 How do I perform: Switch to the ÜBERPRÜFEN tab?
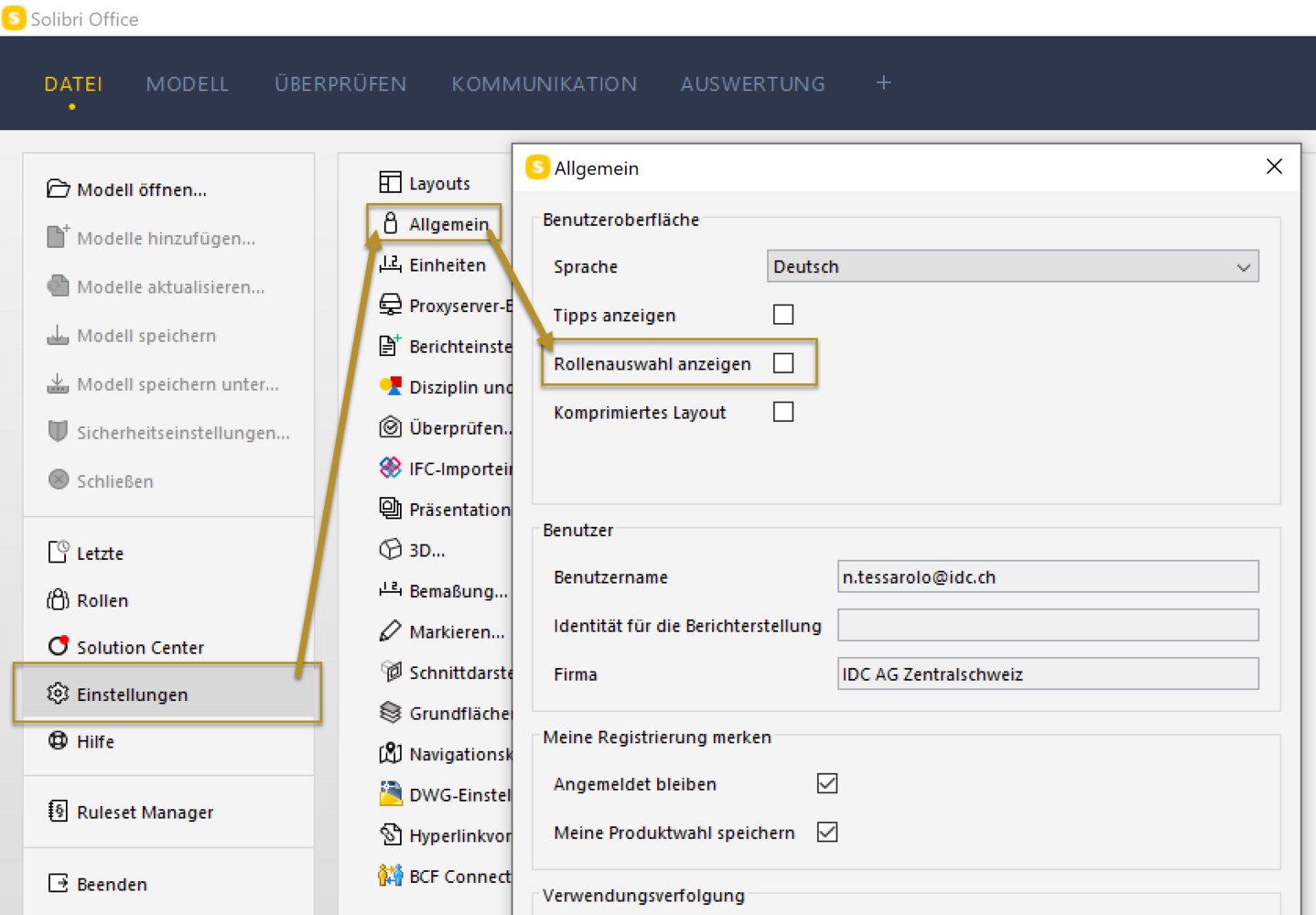[x=340, y=84]
